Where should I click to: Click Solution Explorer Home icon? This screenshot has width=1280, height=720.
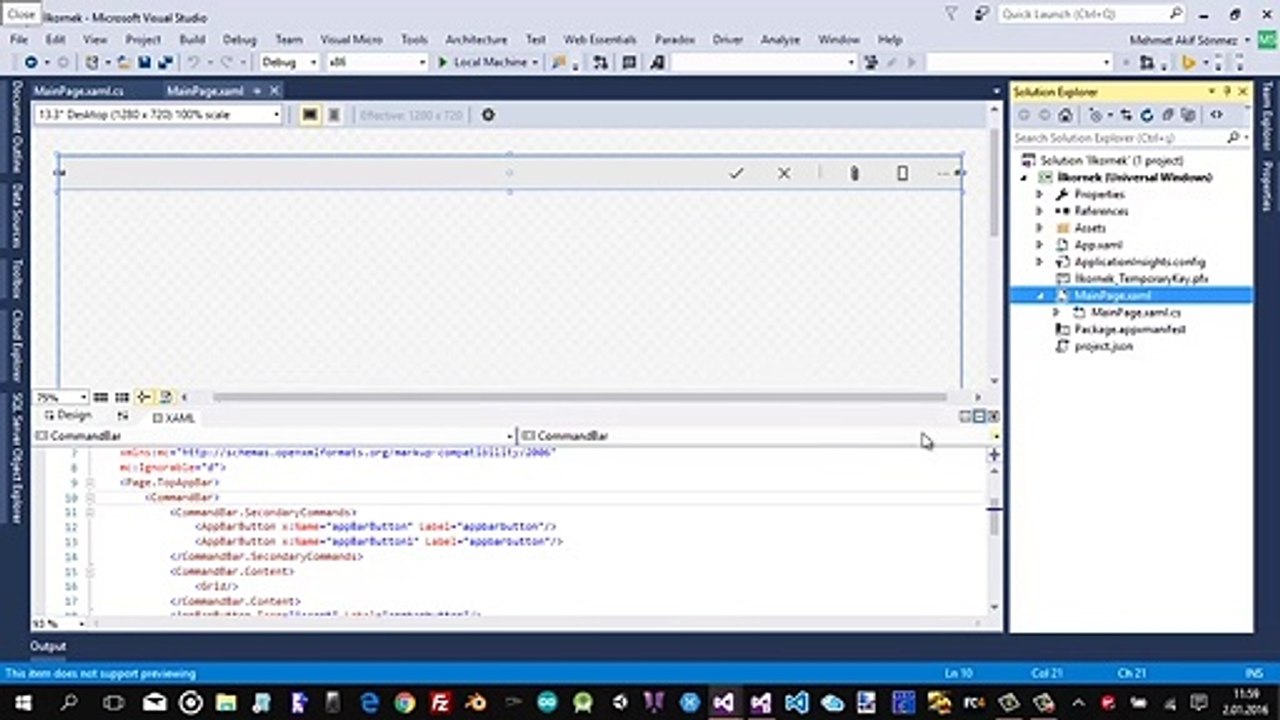(1065, 115)
